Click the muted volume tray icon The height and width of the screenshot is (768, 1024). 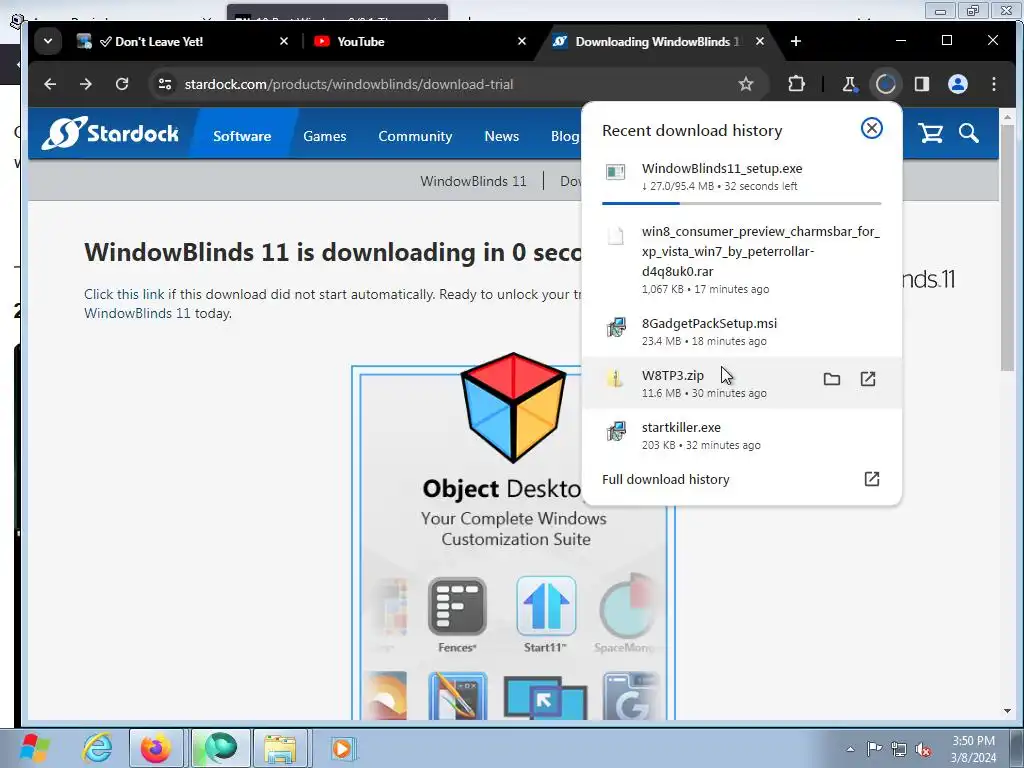point(923,749)
